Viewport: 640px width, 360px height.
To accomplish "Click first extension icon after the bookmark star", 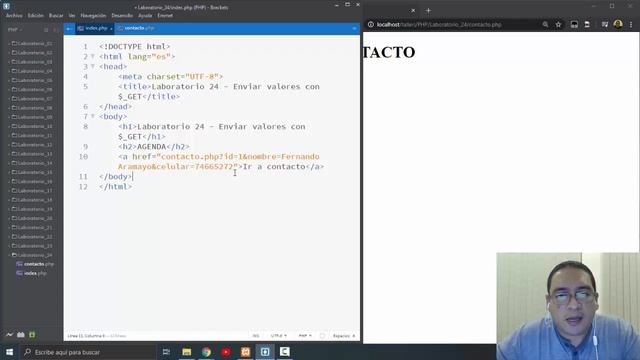I will point(574,24).
